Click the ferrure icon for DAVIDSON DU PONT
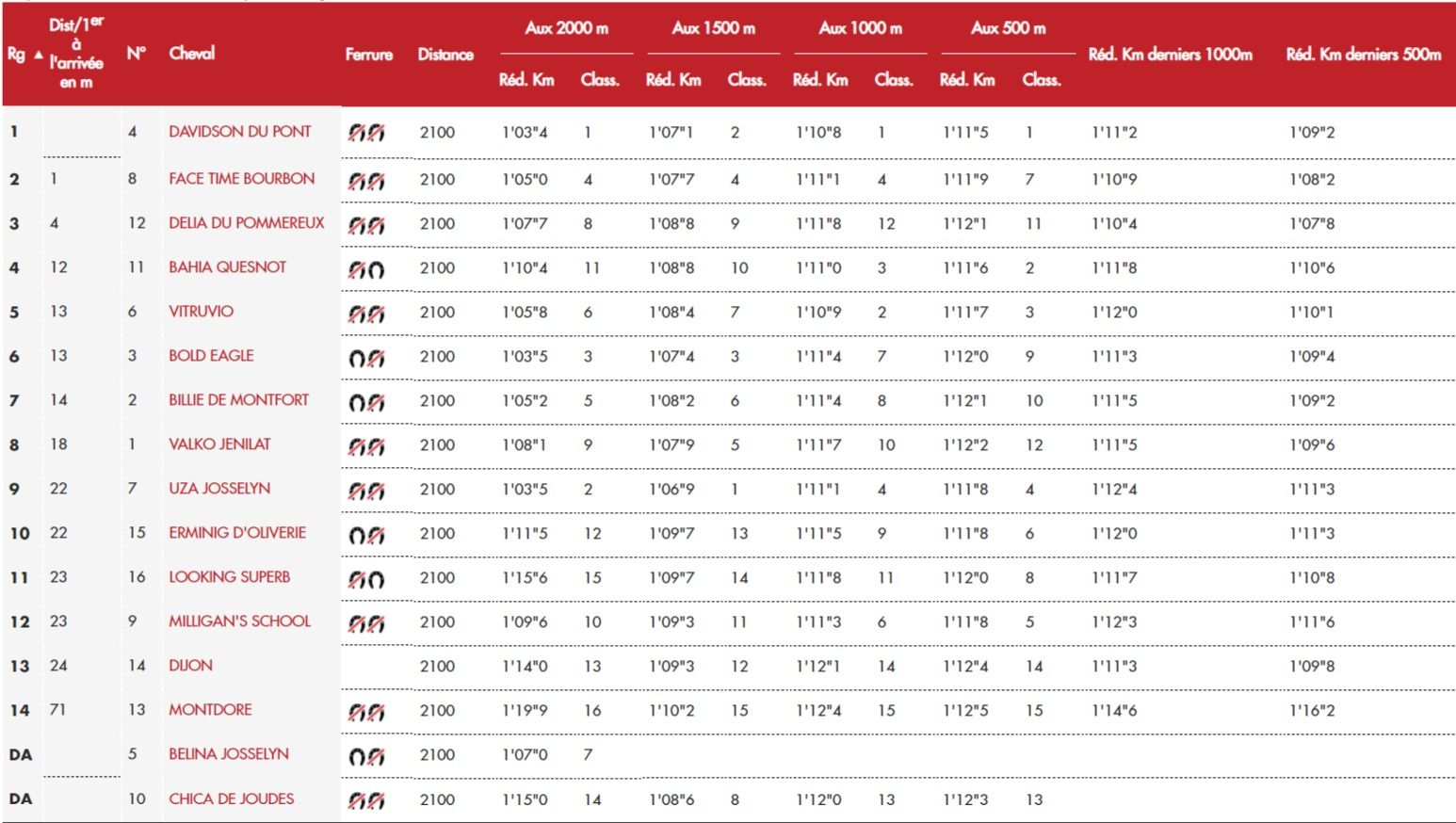1456x823 pixels. [366, 133]
